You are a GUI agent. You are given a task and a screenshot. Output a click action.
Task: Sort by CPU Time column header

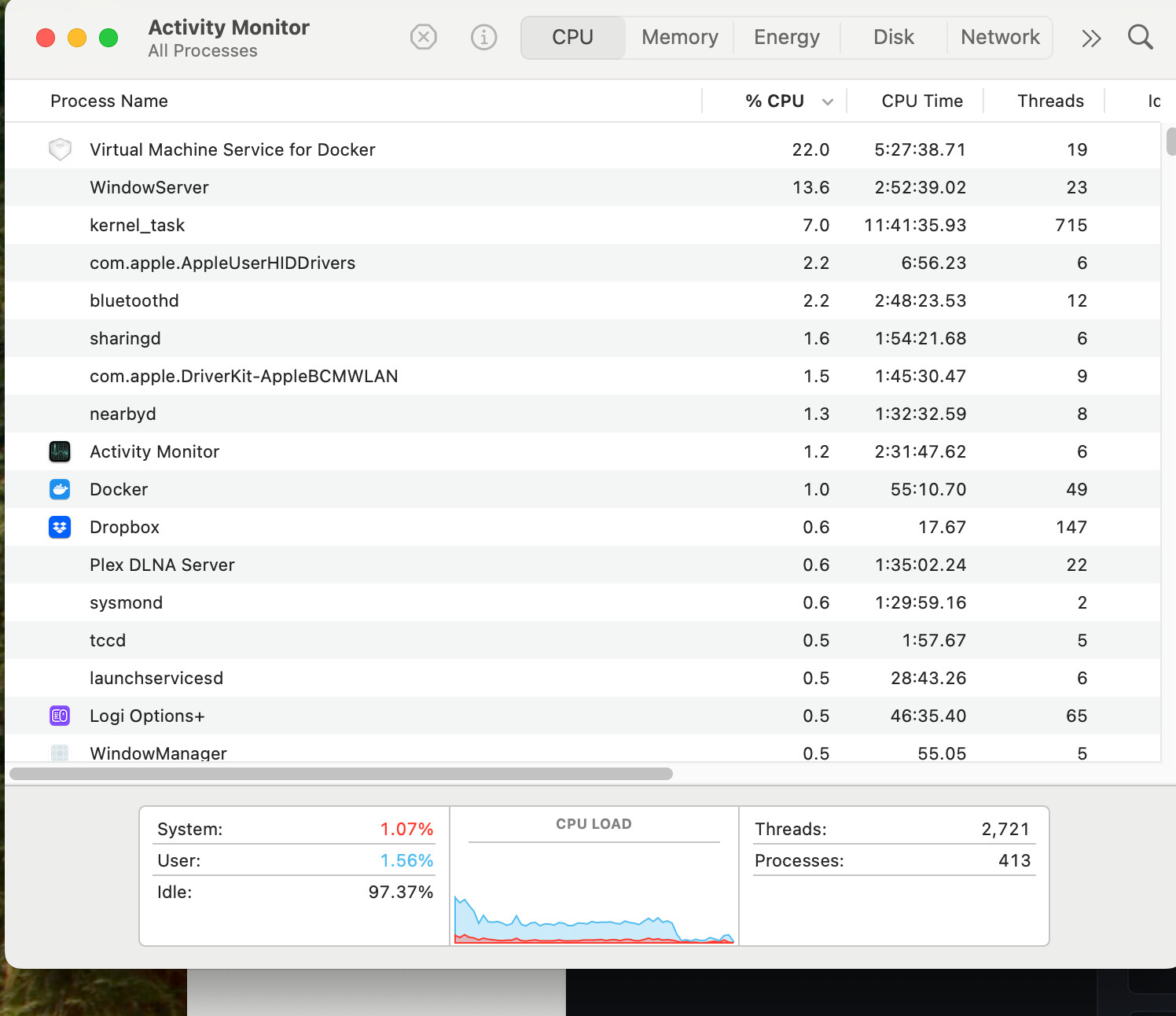pos(922,101)
